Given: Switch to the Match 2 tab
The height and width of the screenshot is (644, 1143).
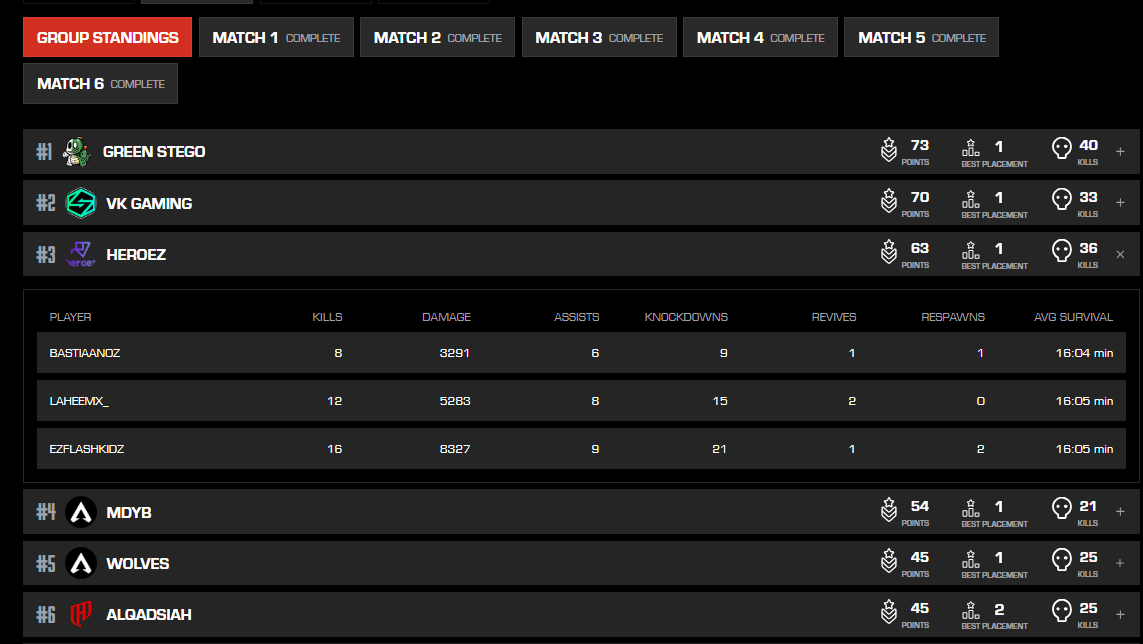Looking at the screenshot, I should [437, 37].
